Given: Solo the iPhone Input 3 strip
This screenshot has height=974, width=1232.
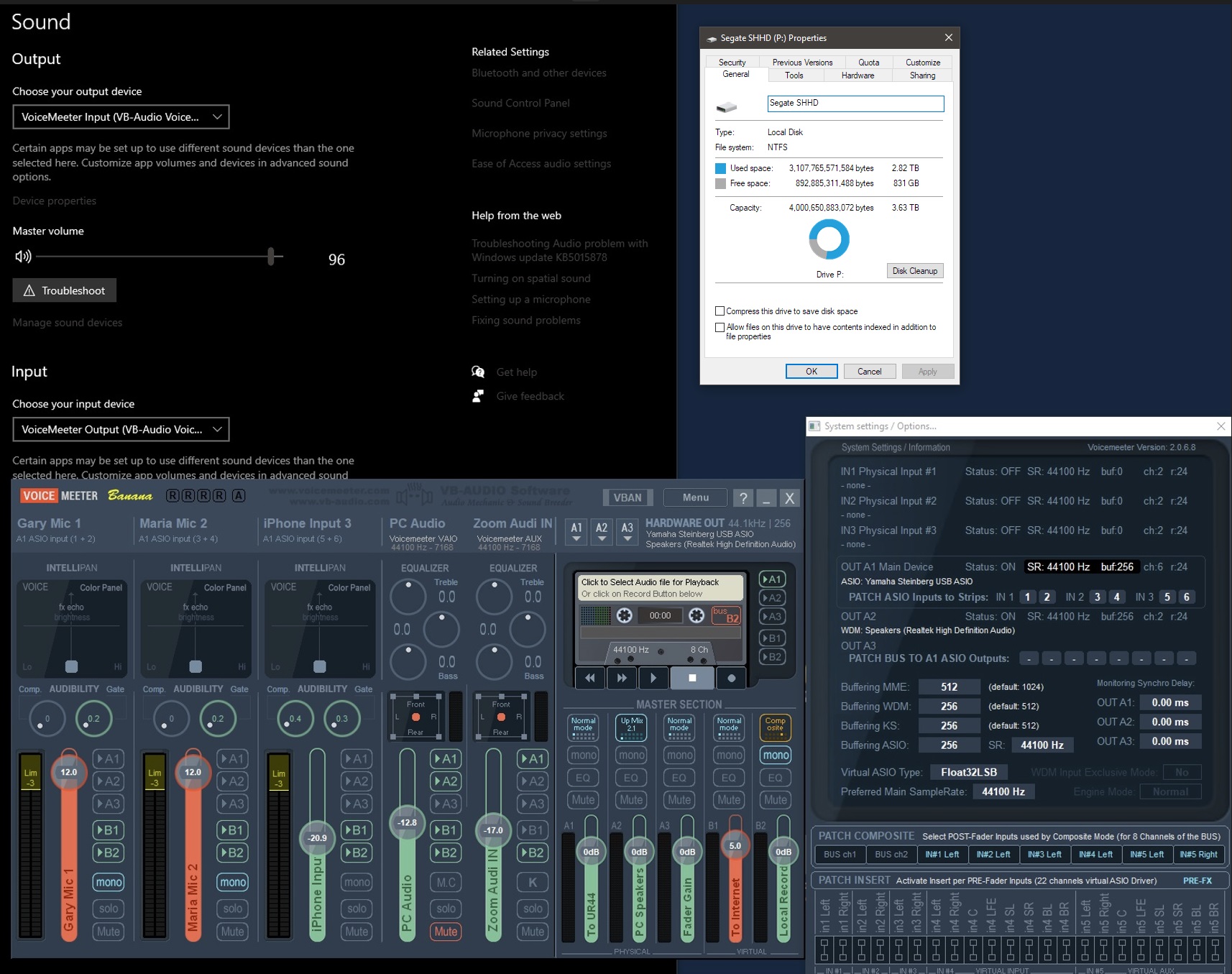Looking at the screenshot, I should pos(357,909).
